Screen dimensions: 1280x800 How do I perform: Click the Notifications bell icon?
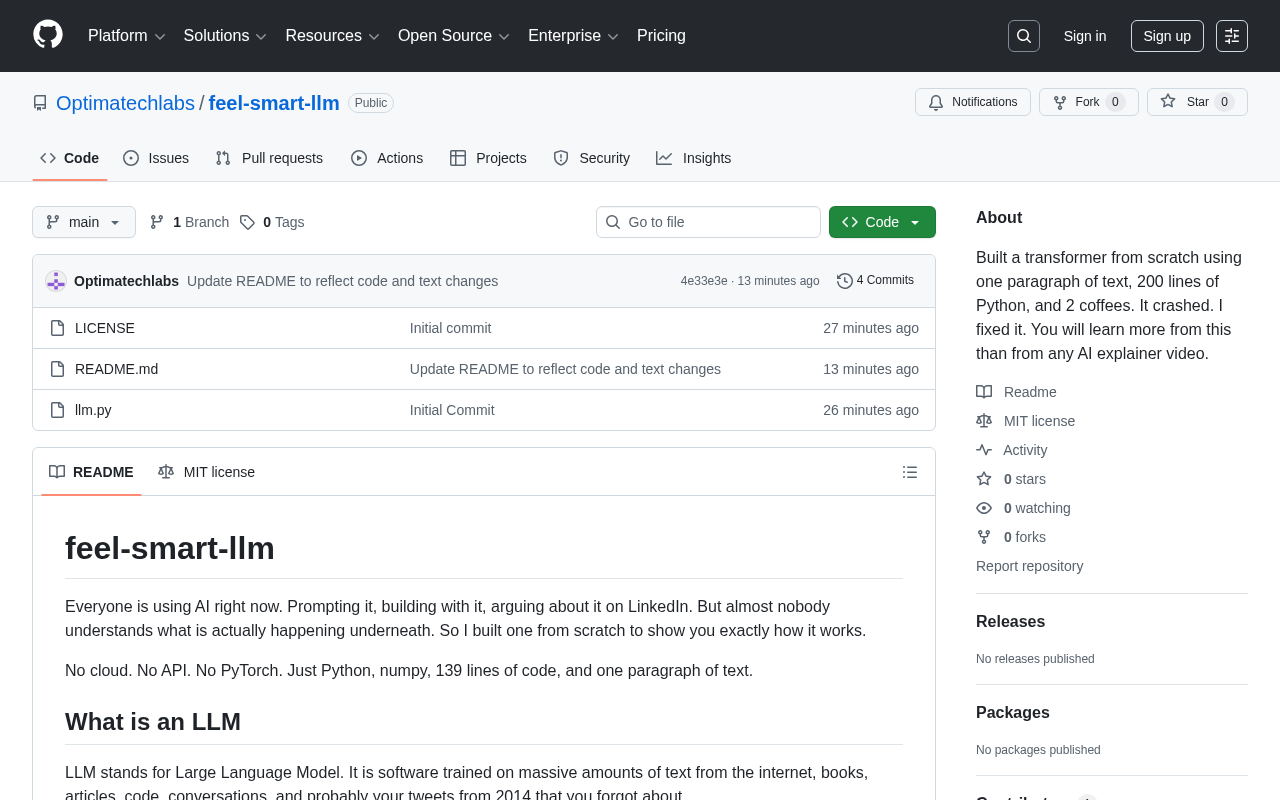tap(936, 101)
